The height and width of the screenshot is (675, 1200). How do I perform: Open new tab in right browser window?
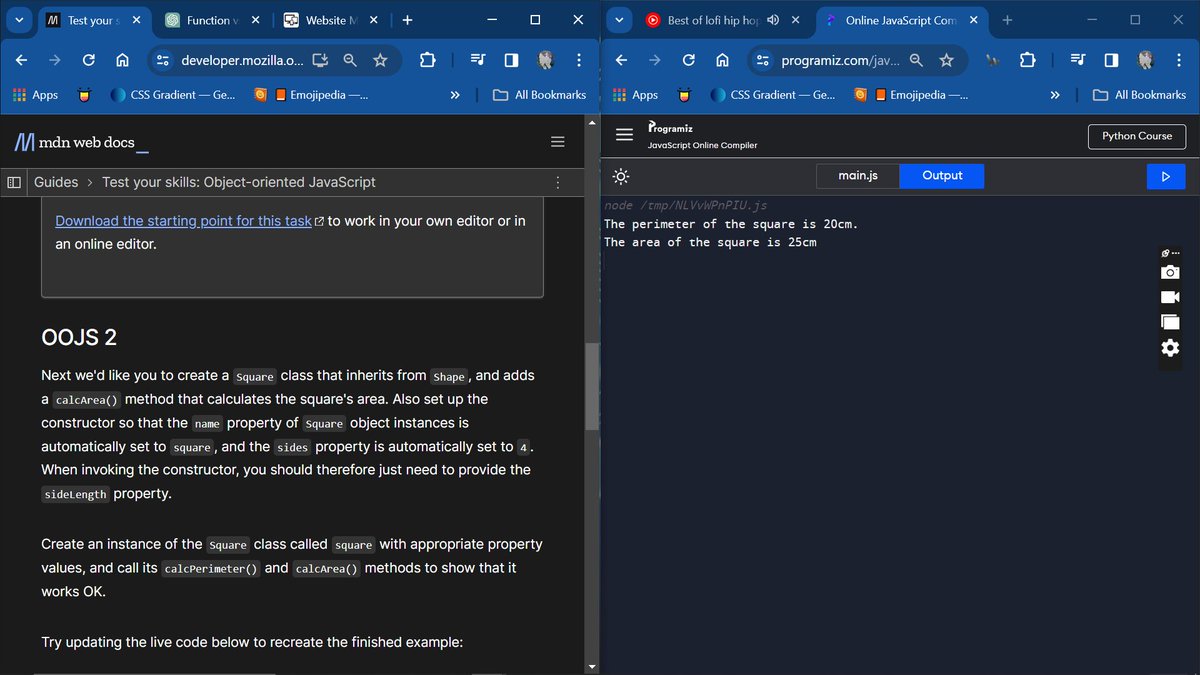1007,20
